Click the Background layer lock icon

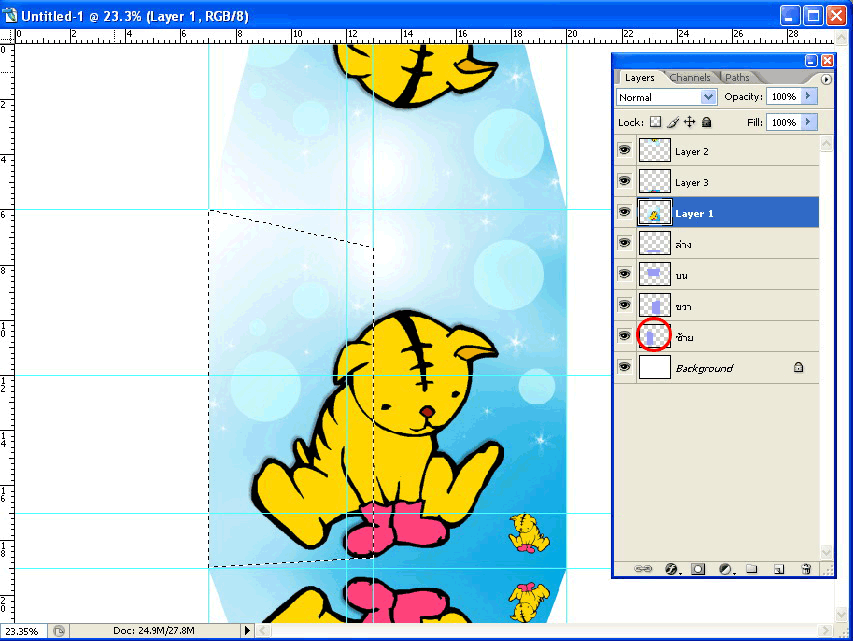pos(798,367)
